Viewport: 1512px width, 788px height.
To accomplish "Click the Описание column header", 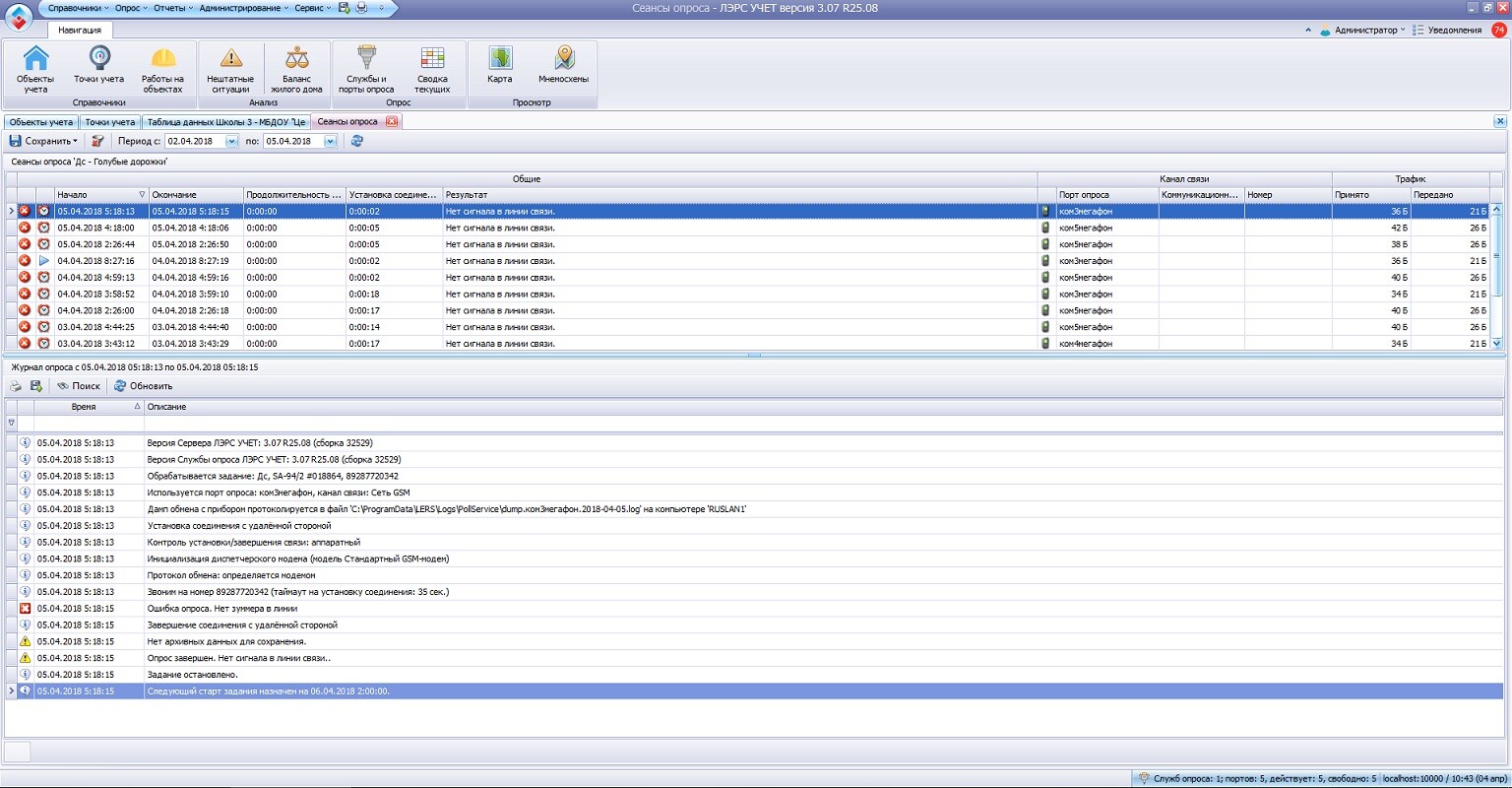I will click(823, 407).
